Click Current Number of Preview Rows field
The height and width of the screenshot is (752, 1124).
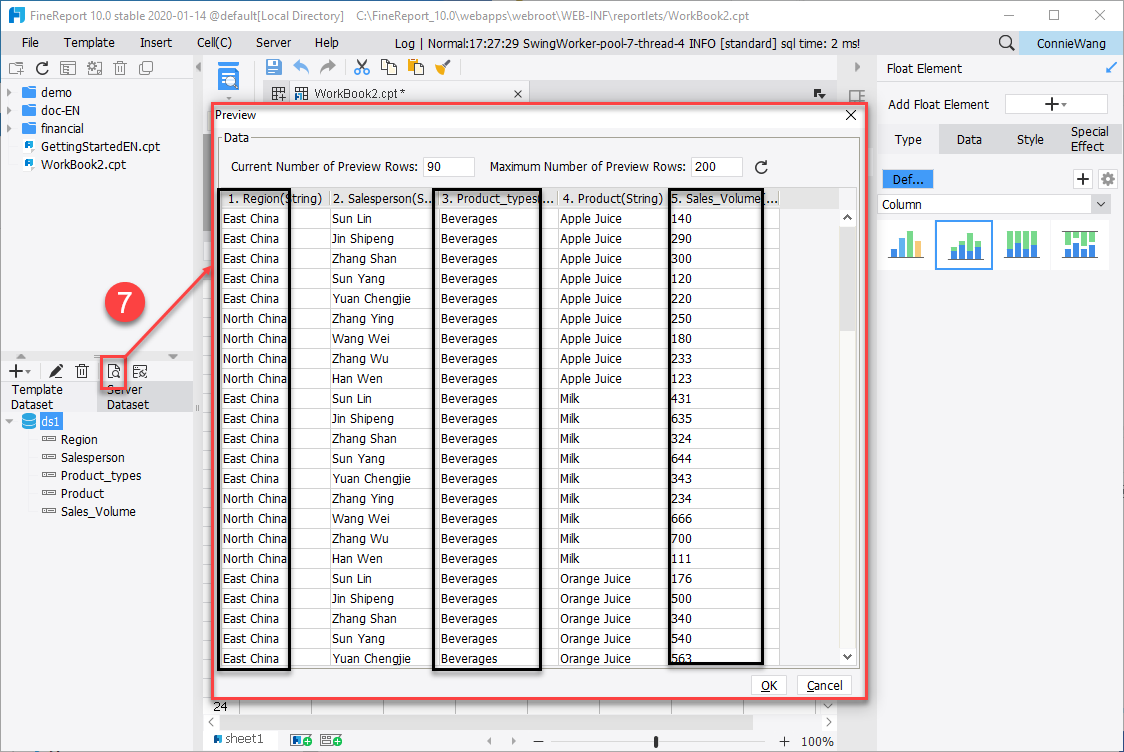tap(449, 167)
